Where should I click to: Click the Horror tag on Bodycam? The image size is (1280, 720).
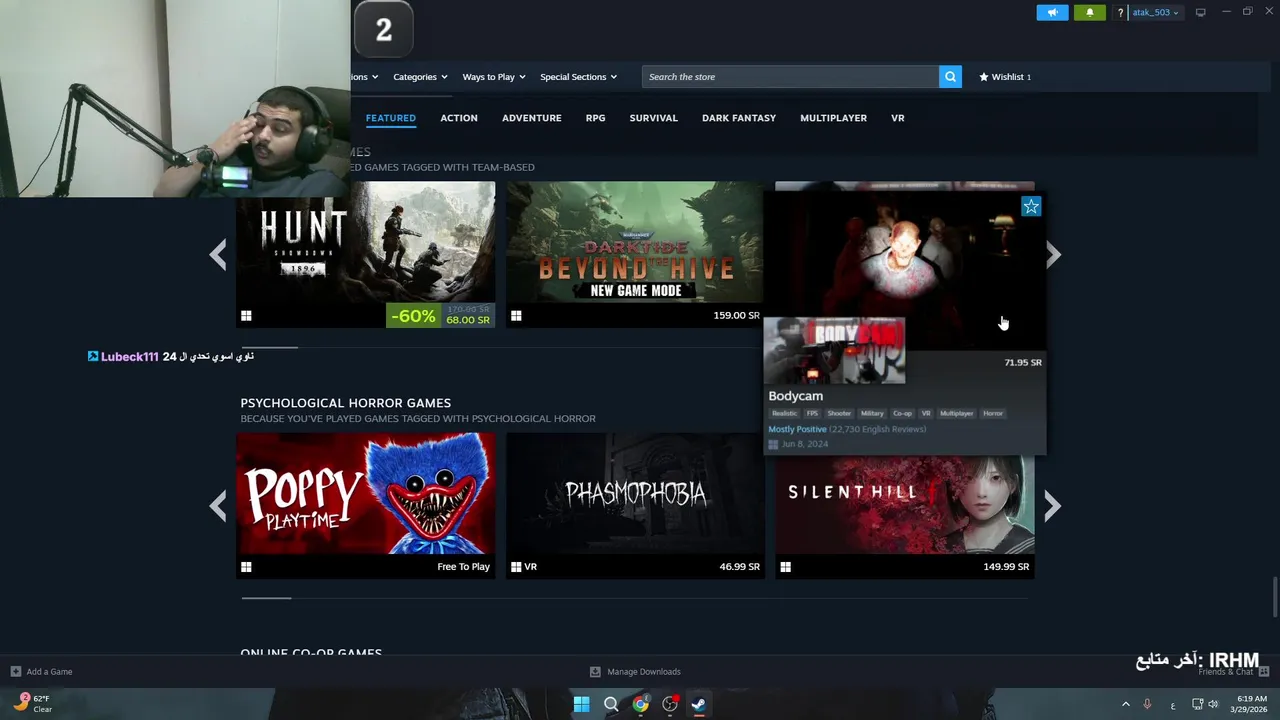(993, 413)
